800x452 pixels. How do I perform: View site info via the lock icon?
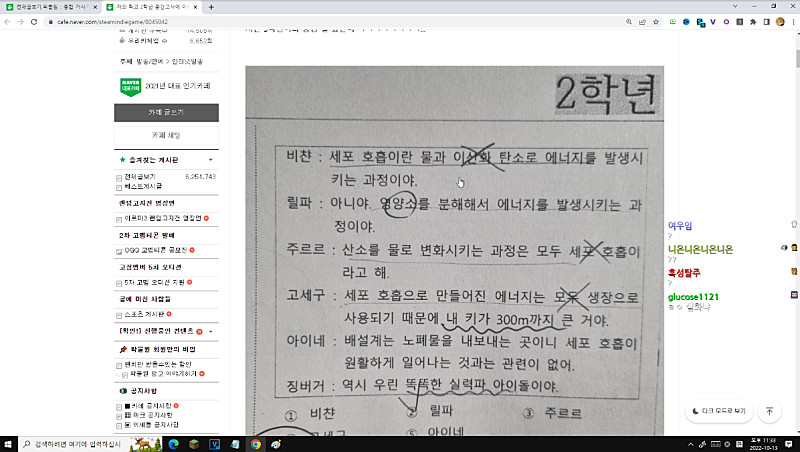click(51, 22)
